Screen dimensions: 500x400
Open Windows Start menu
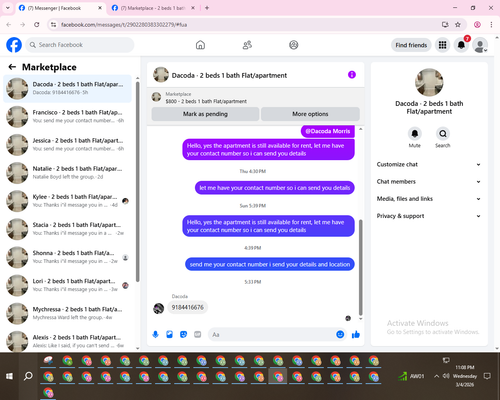[x=9, y=376]
